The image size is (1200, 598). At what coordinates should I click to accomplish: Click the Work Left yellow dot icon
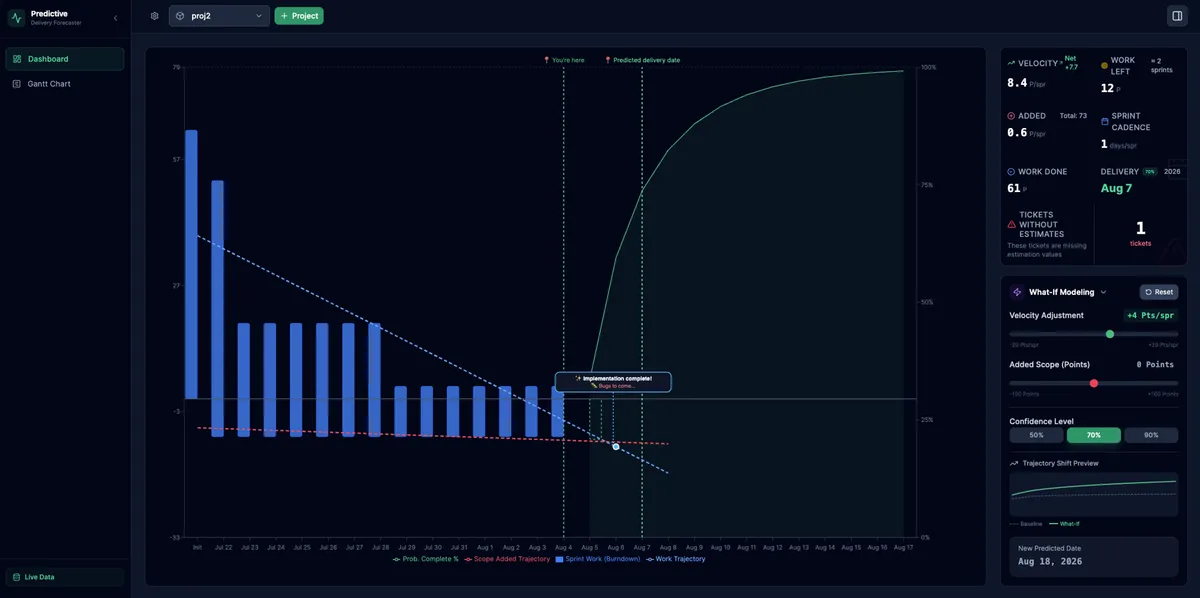[1105, 65]
